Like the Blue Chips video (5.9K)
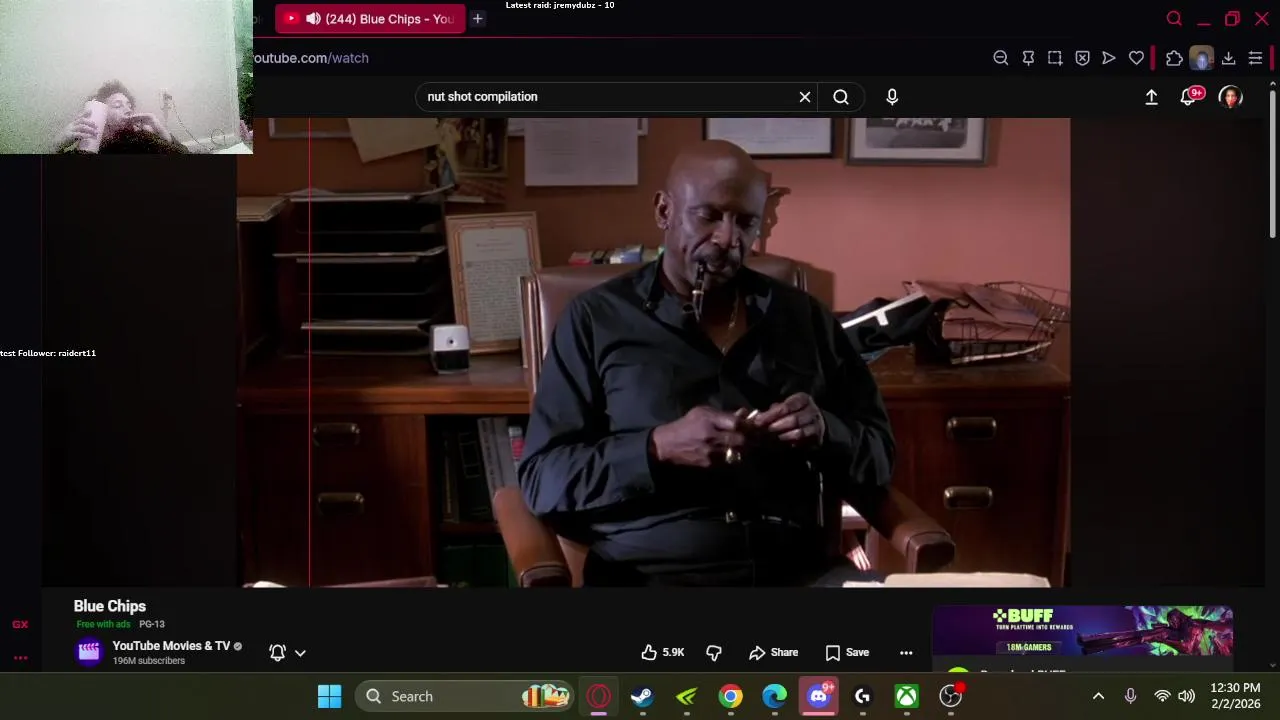 click(x=663, y=652)
